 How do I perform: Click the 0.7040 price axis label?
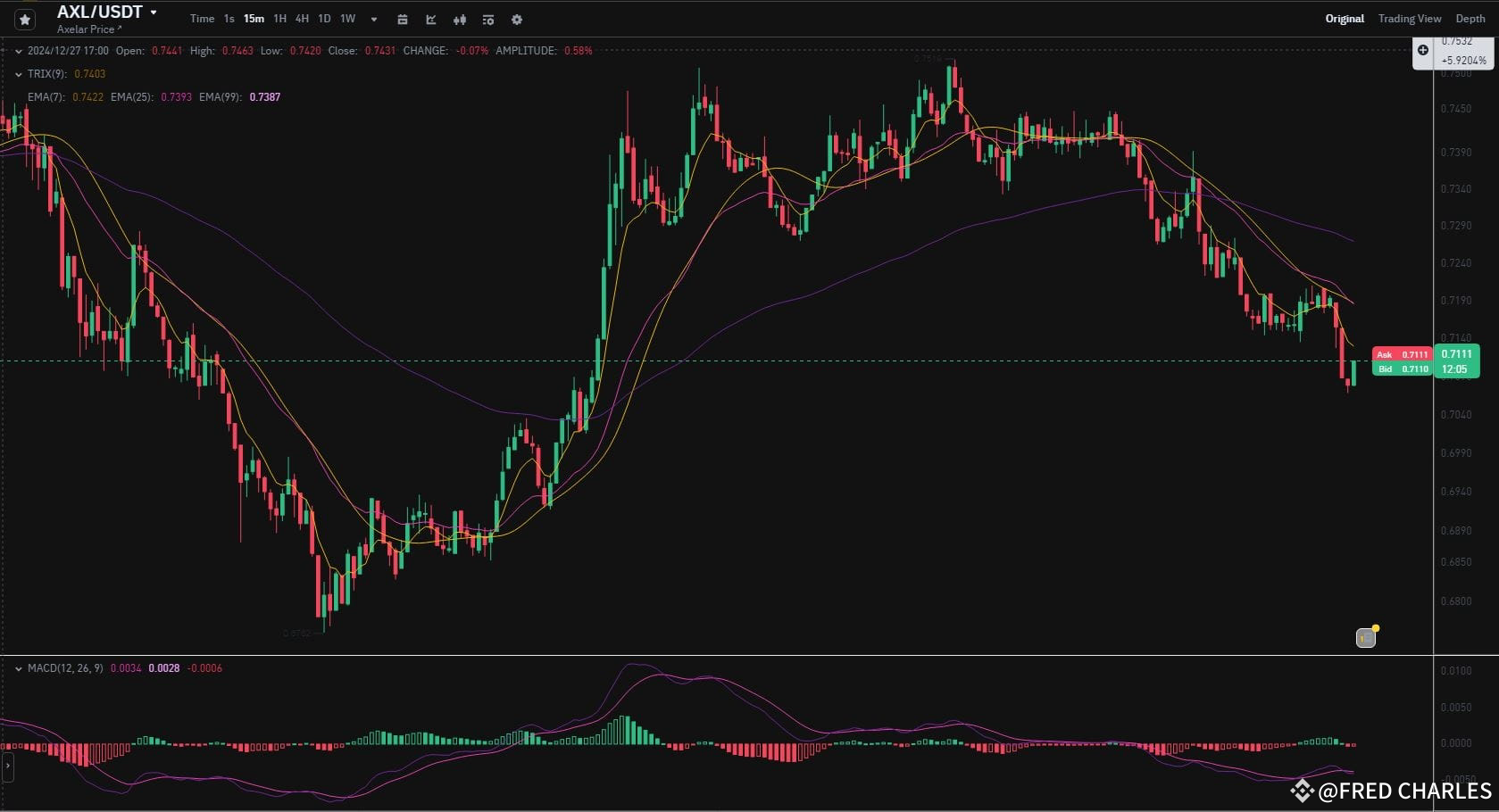(1456, 415)
